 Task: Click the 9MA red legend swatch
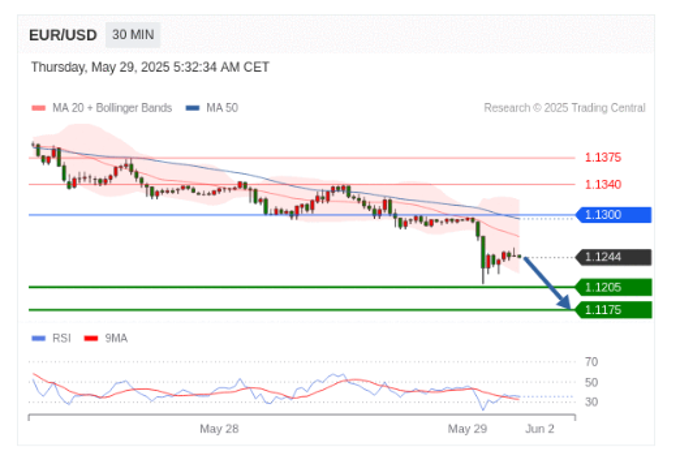(91, 338)
